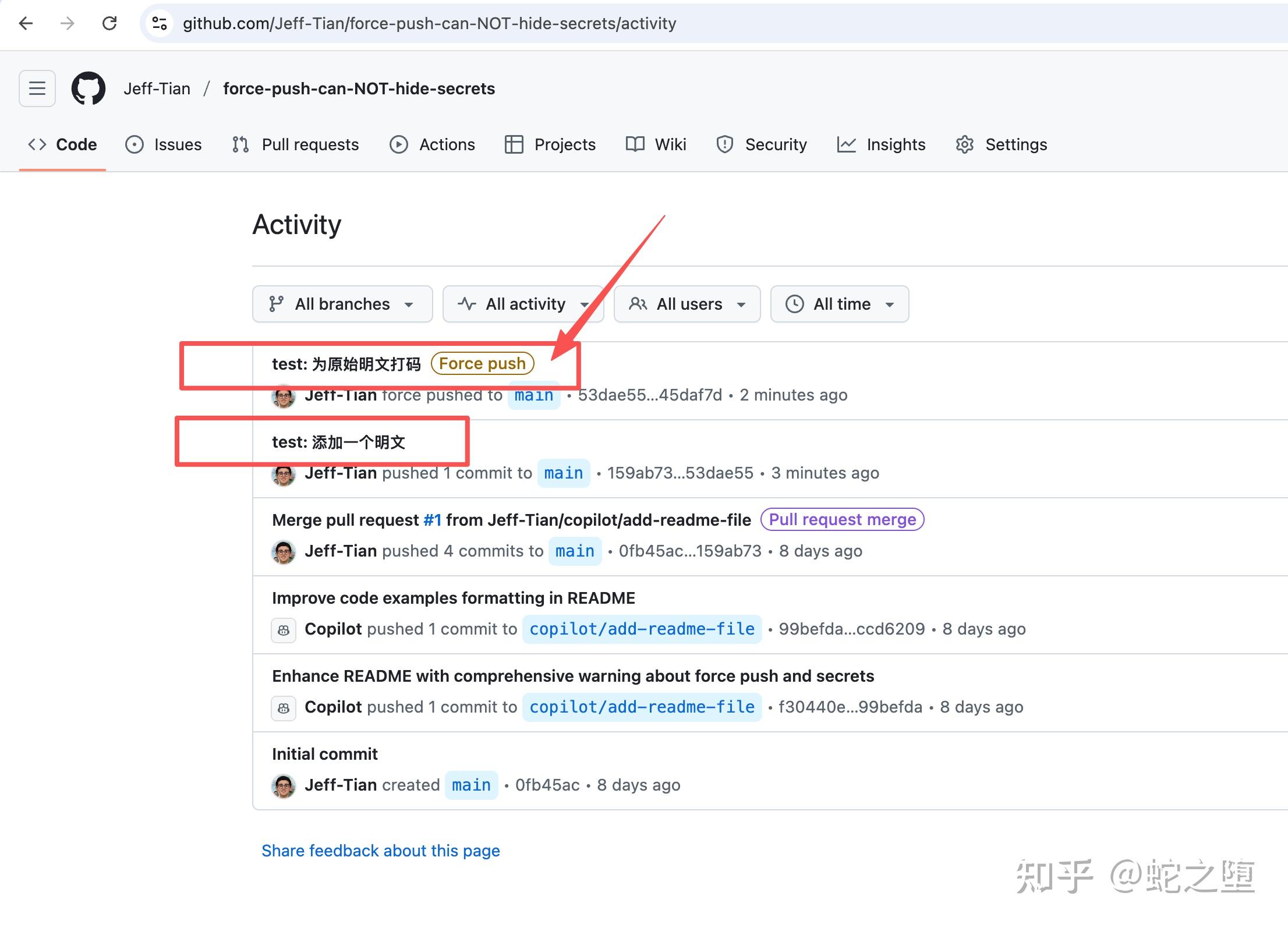
Task: View site information icon in address bar
Action: point(159,23)
